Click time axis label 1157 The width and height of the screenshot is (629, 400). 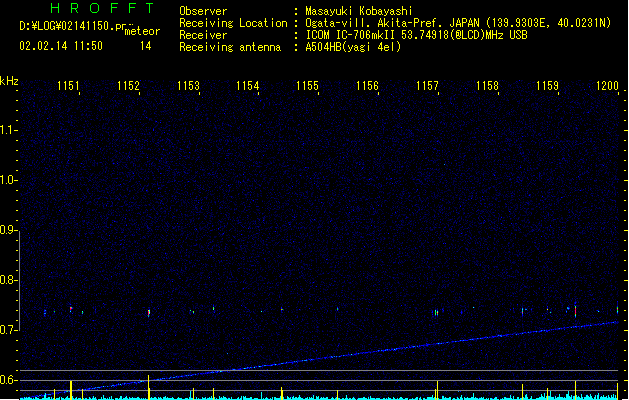click(428, 85)
